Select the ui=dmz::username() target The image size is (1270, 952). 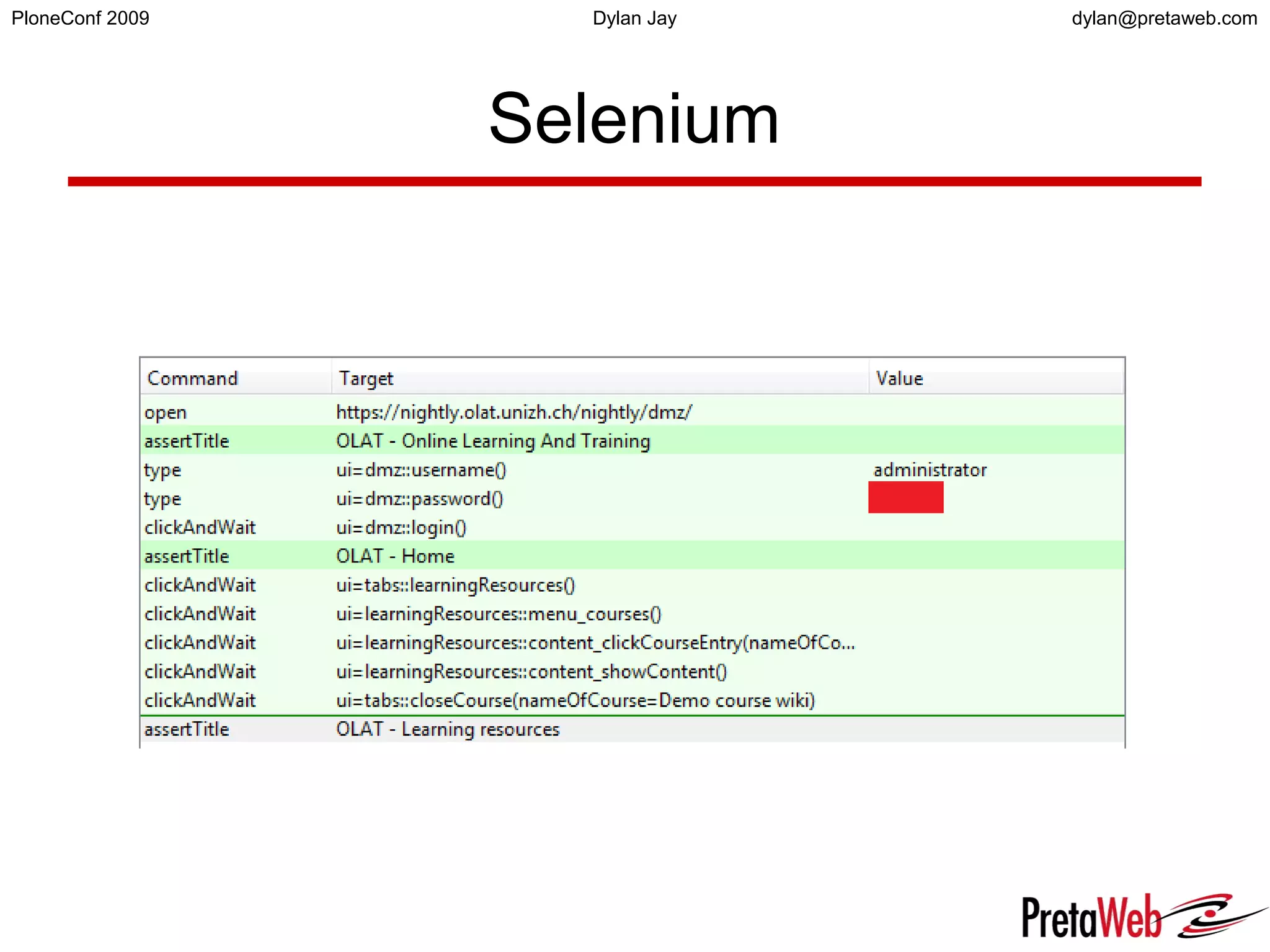click(x=421, y=470)
